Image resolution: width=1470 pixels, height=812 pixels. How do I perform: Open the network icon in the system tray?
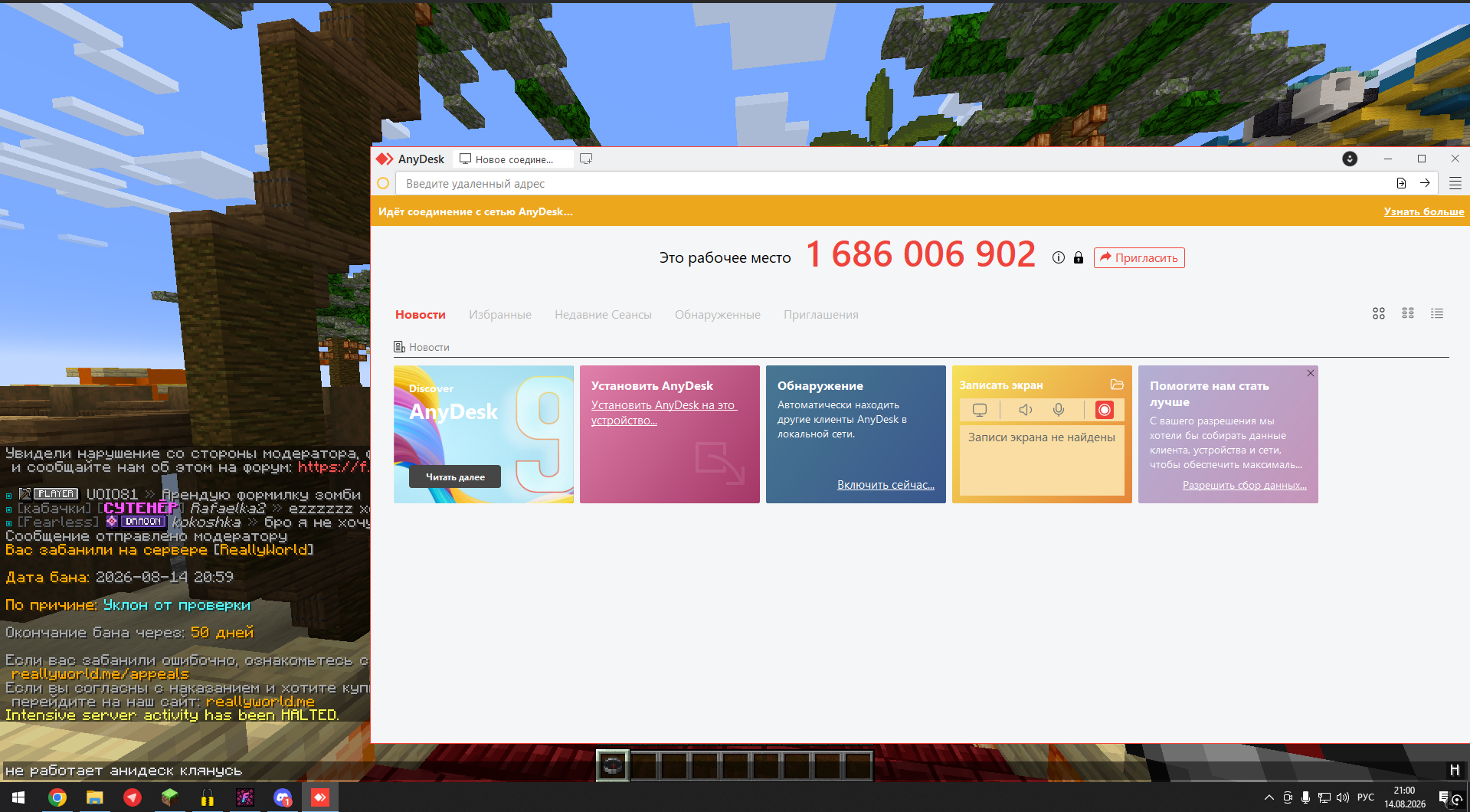(1324, 797)
